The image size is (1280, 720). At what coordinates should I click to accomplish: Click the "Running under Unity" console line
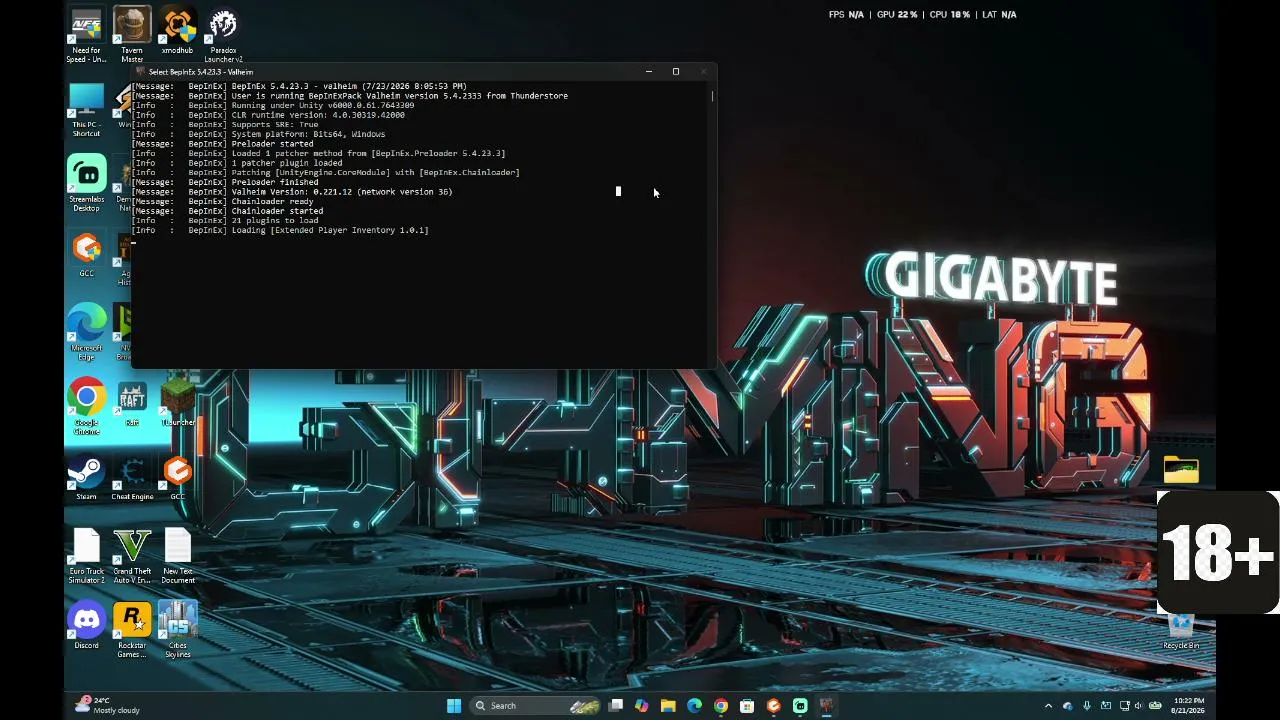[x=273, y=105]
